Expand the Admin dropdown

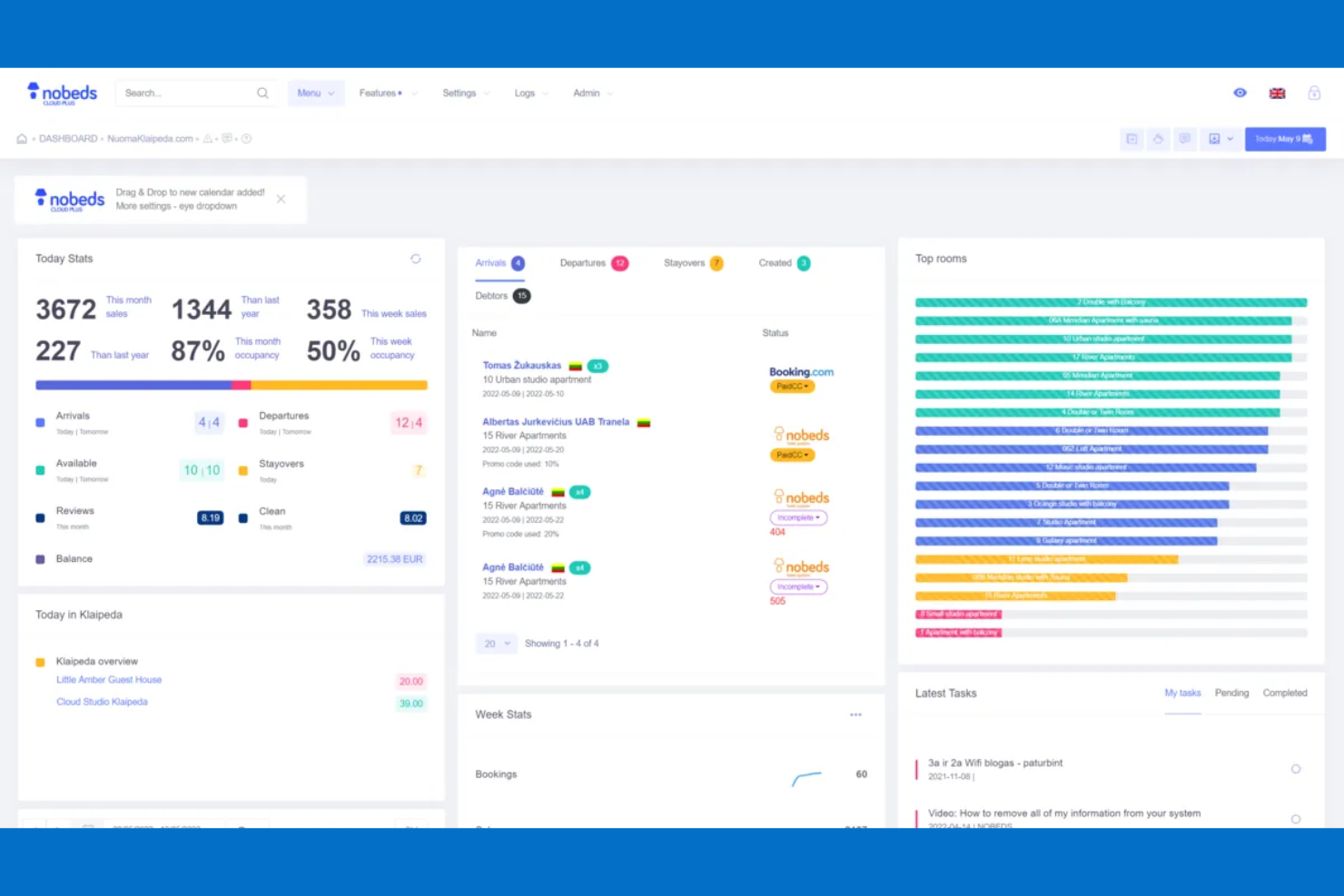(591, 93)
